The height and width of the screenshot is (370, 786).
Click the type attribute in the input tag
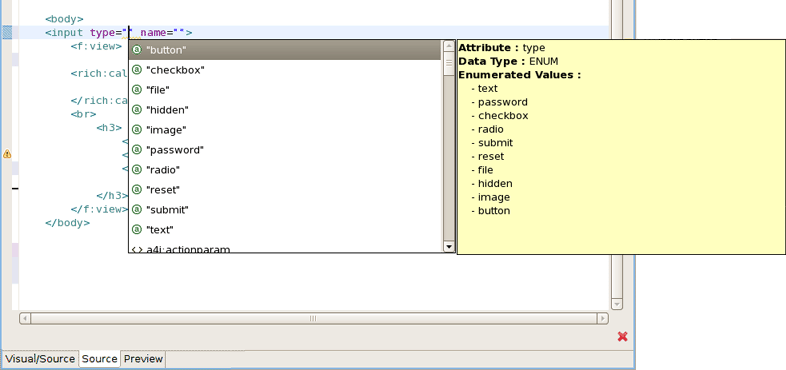tap(102, 33)
